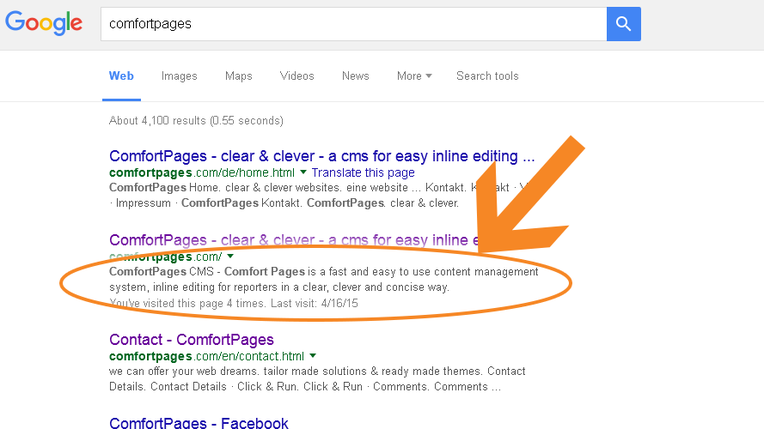The image size is (764, 429).
Task: Select the Web tab
Action: click(121, 76)
